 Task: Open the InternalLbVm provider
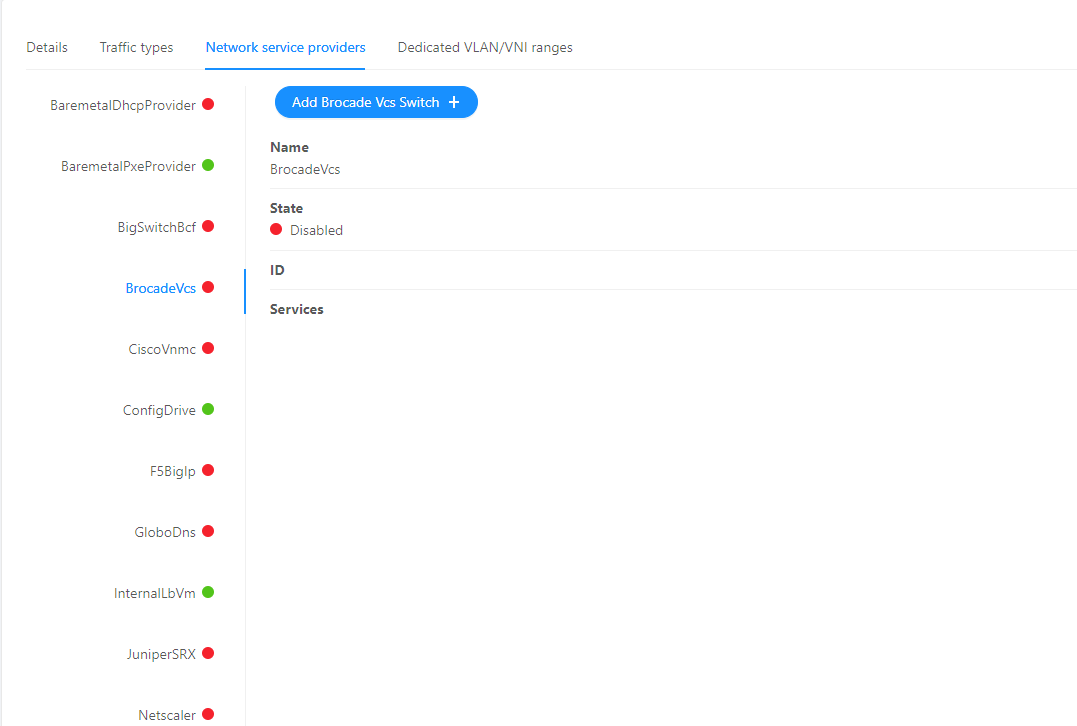point(155,593)
